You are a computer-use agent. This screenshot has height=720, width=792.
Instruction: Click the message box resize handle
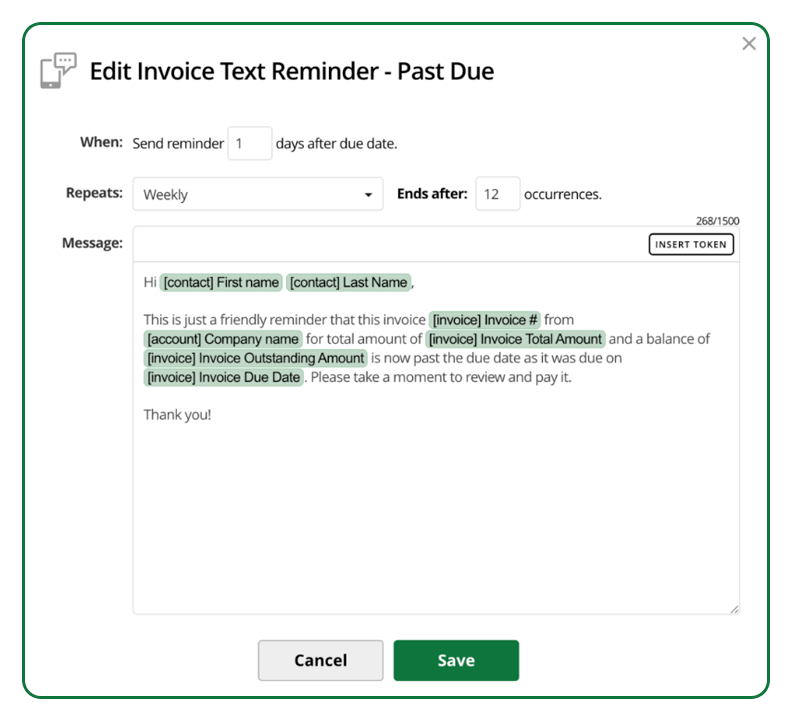pyautogui.click(x=734, y=608)
